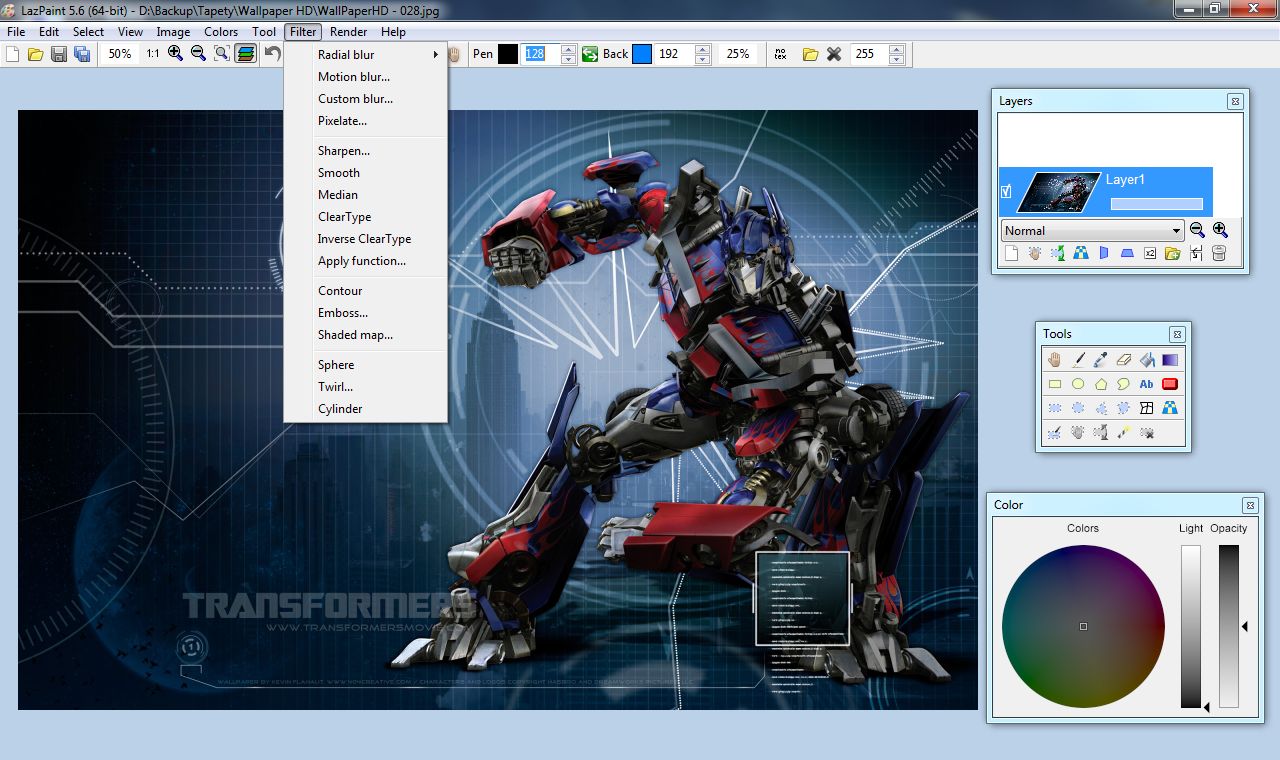
Task: Duplicate layer with x2 icon
Action: (x=1150, y=254)
